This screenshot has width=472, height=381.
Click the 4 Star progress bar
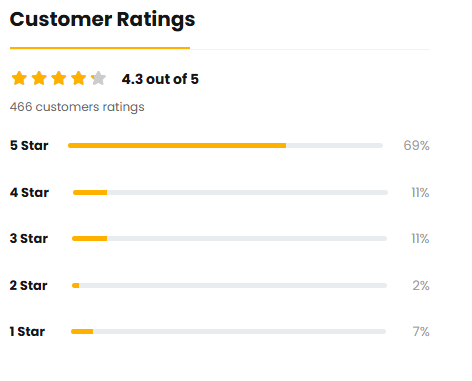point(230,193)
